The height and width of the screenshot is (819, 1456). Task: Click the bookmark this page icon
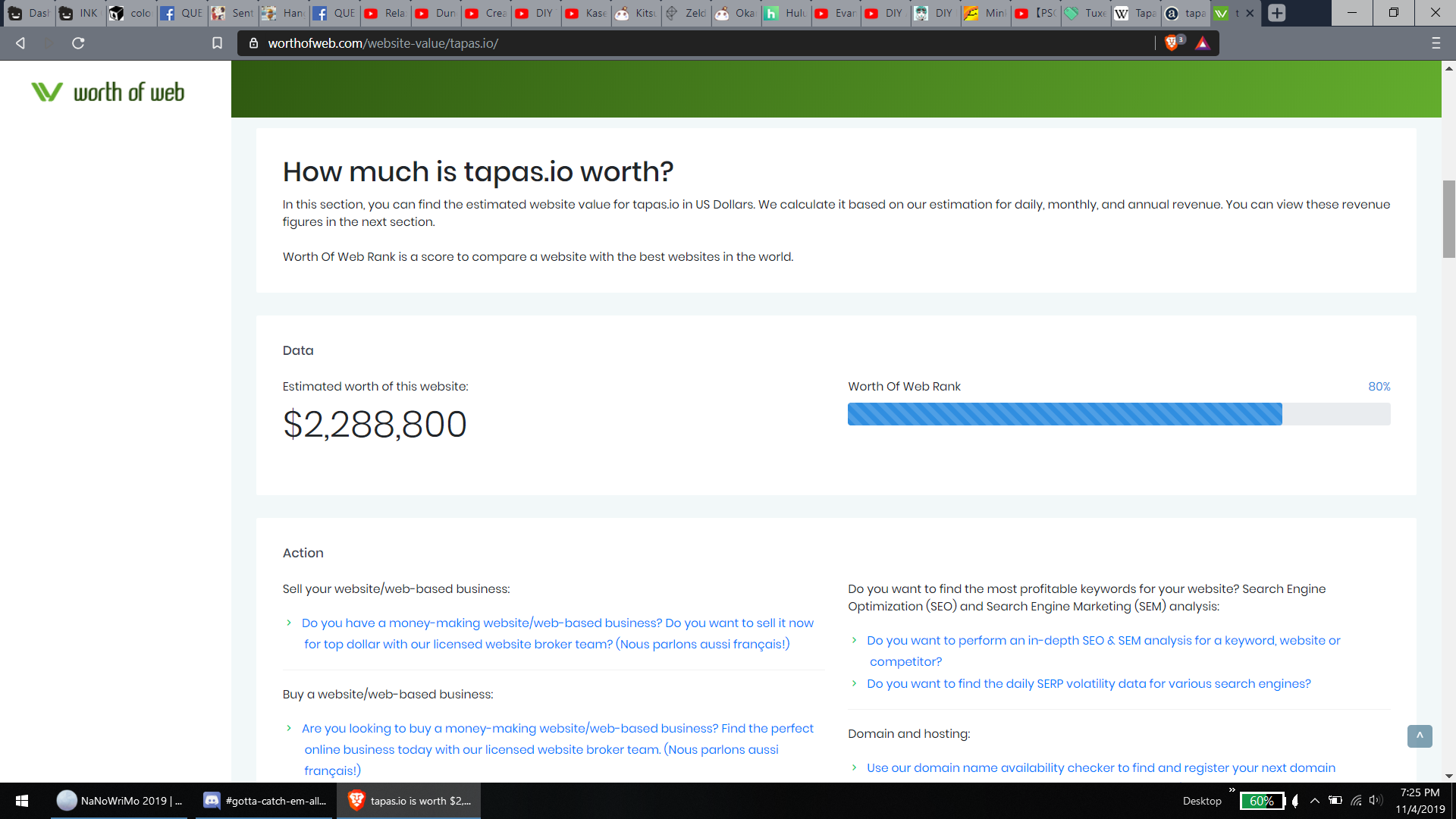point(217,43)
